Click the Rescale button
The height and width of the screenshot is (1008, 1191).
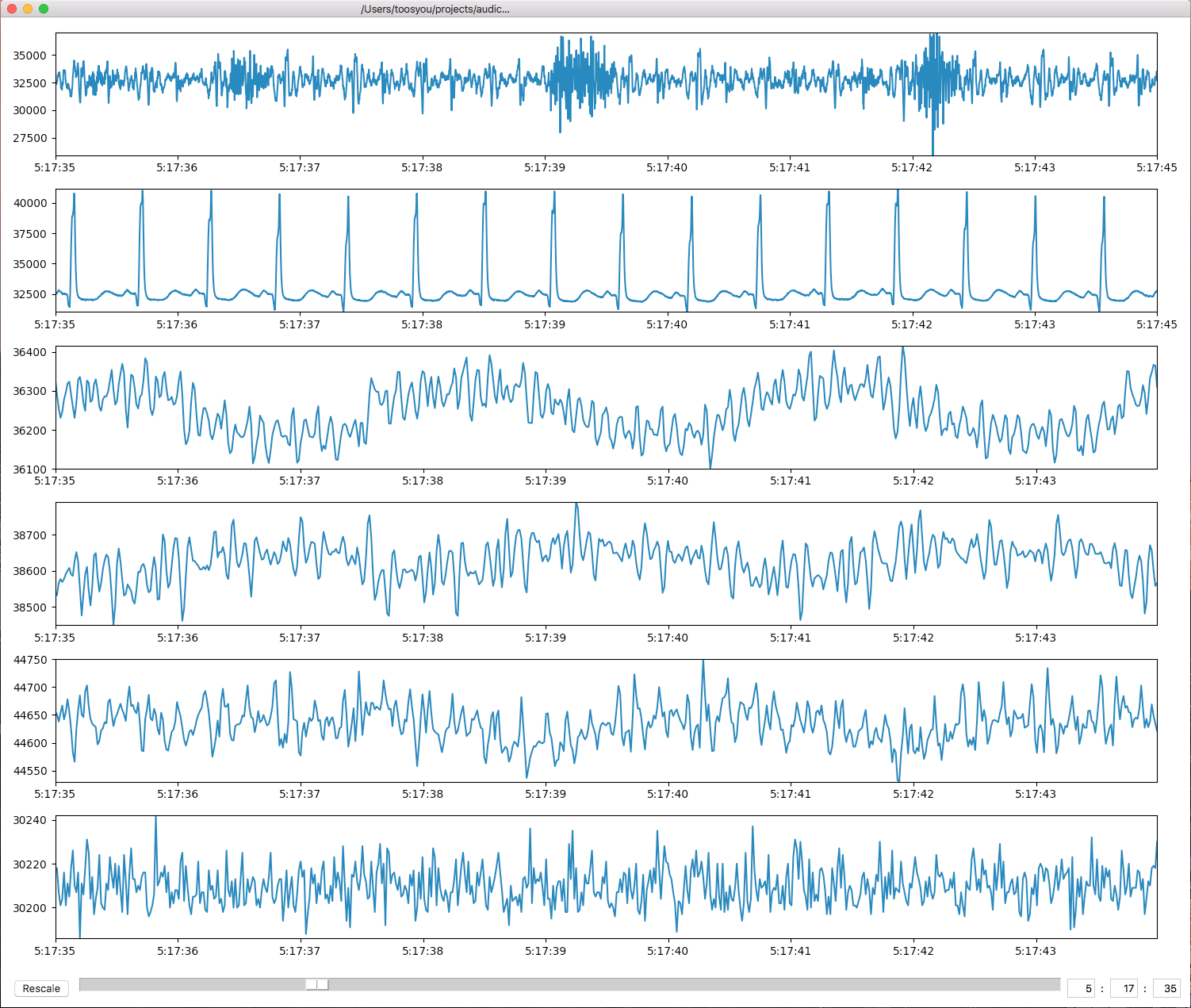[x=41, y=988]
